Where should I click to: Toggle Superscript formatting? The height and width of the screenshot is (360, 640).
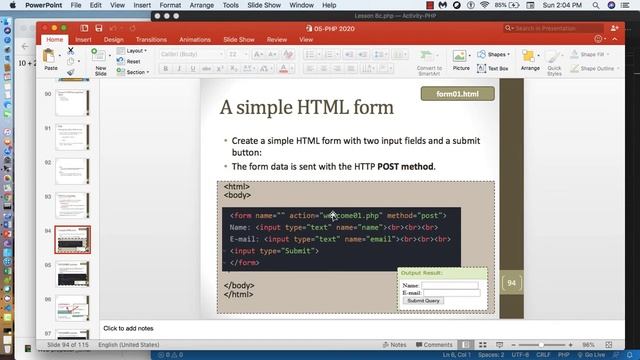(x=220, y=69)
